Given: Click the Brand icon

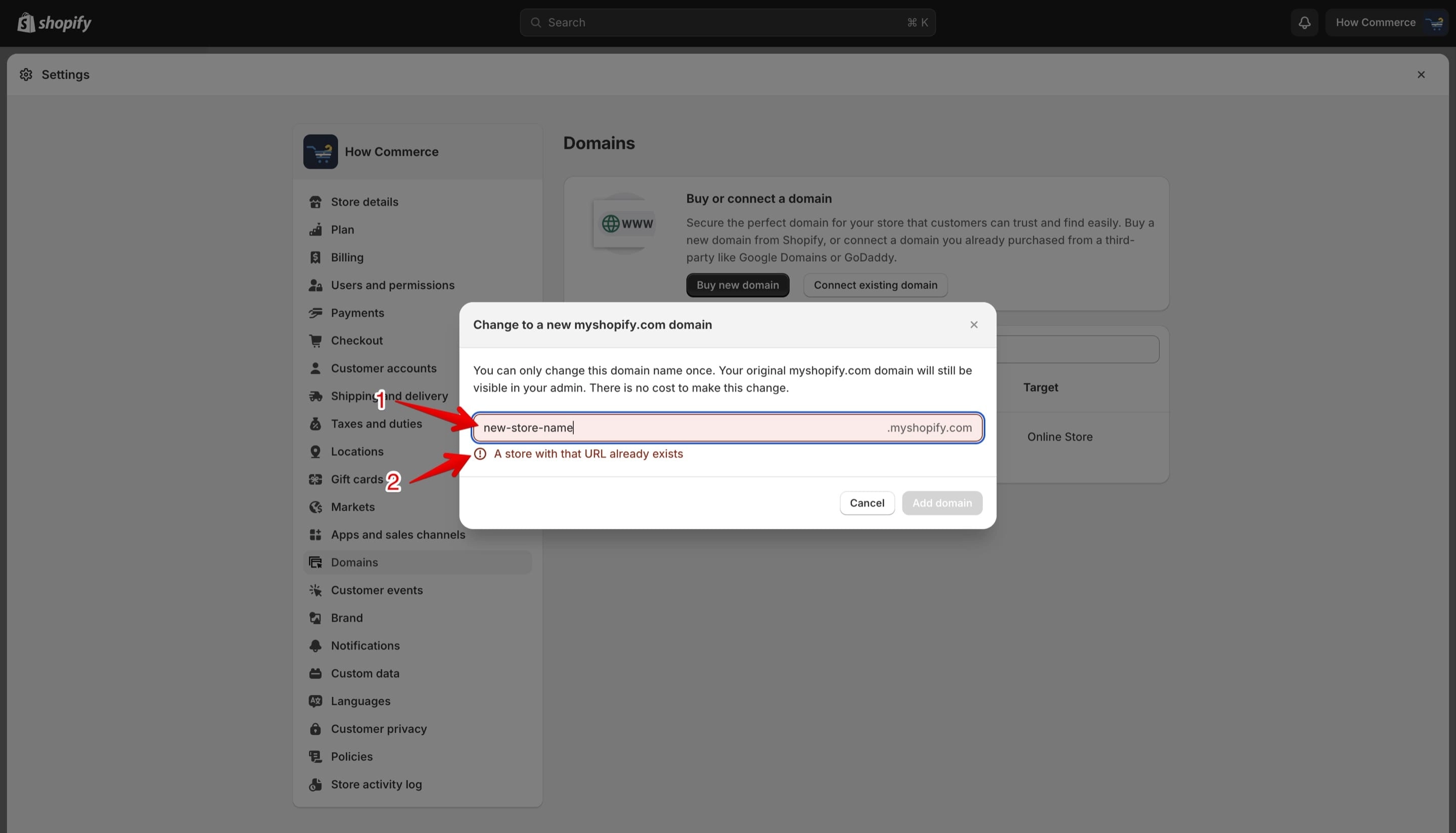Looking at the screenshot, I should 315,618.
